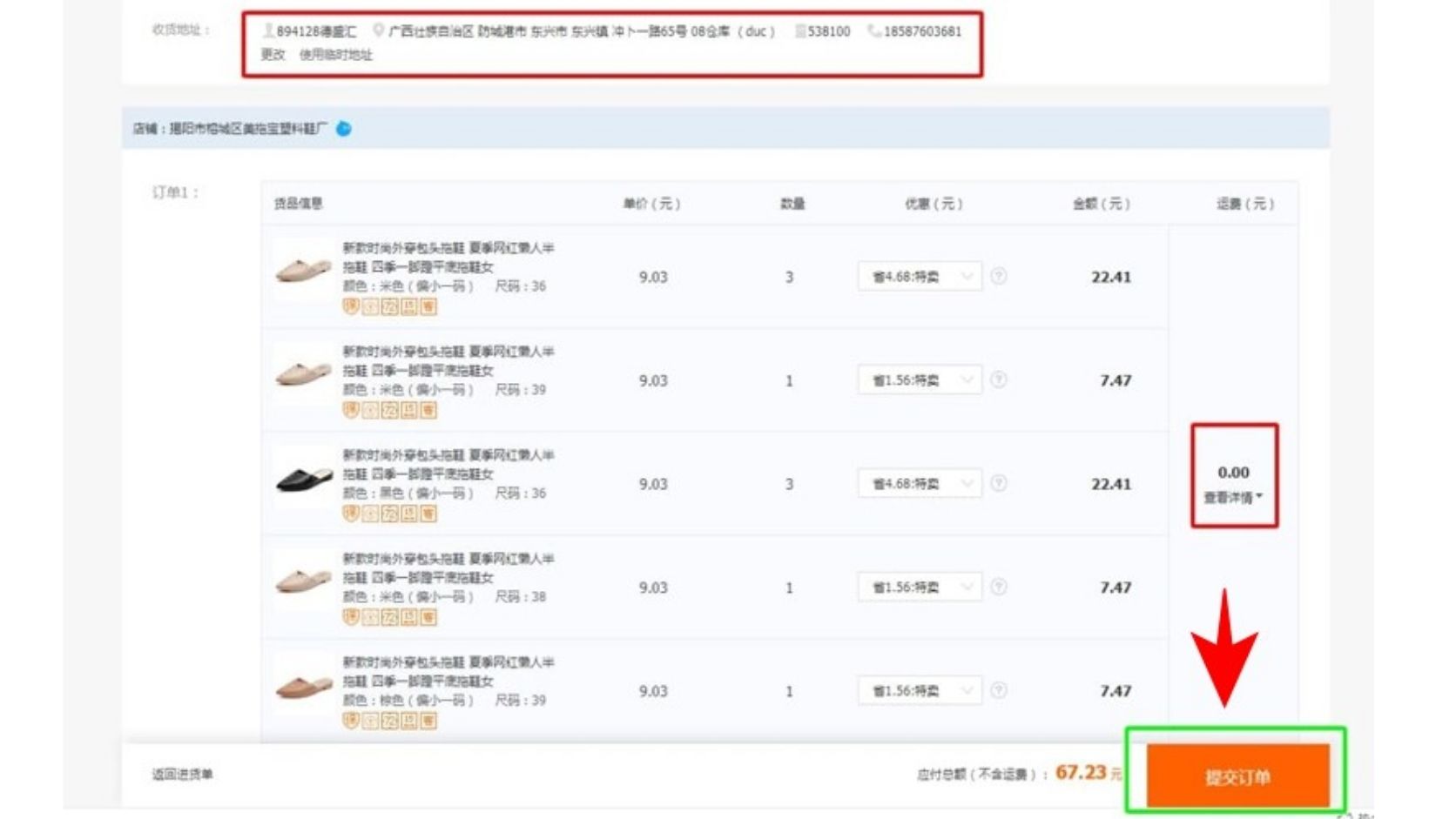1456x819 pixels.
Task: Click the beige shoe thumbnail in the size 36 row
Action: point(303,271)
